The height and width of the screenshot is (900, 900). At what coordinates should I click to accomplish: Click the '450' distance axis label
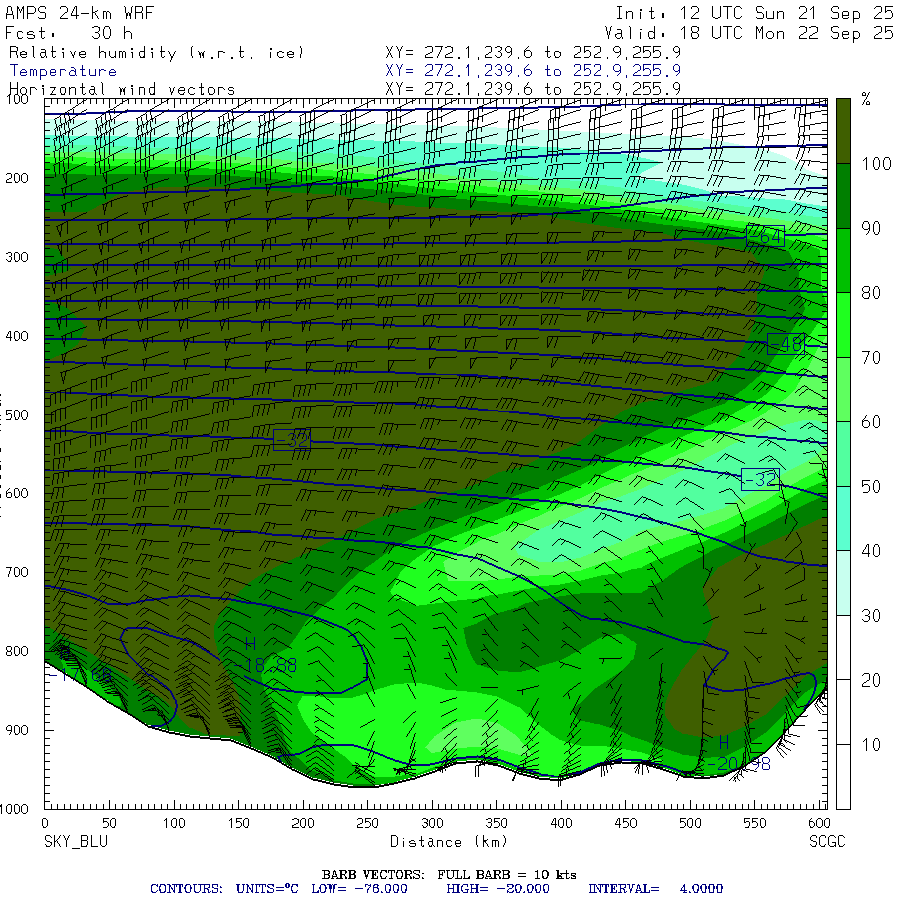626,823
